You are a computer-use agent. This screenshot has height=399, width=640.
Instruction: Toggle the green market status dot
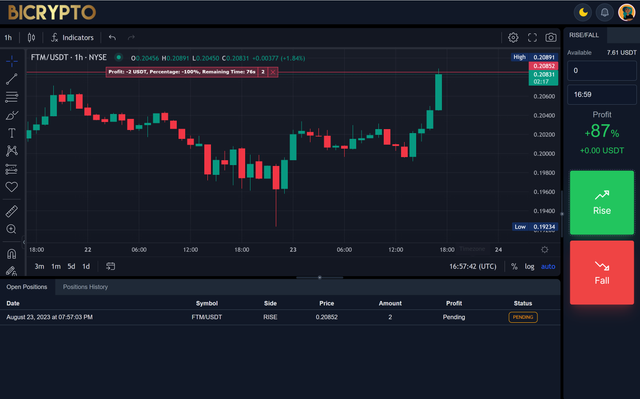(x=118, y=57)
